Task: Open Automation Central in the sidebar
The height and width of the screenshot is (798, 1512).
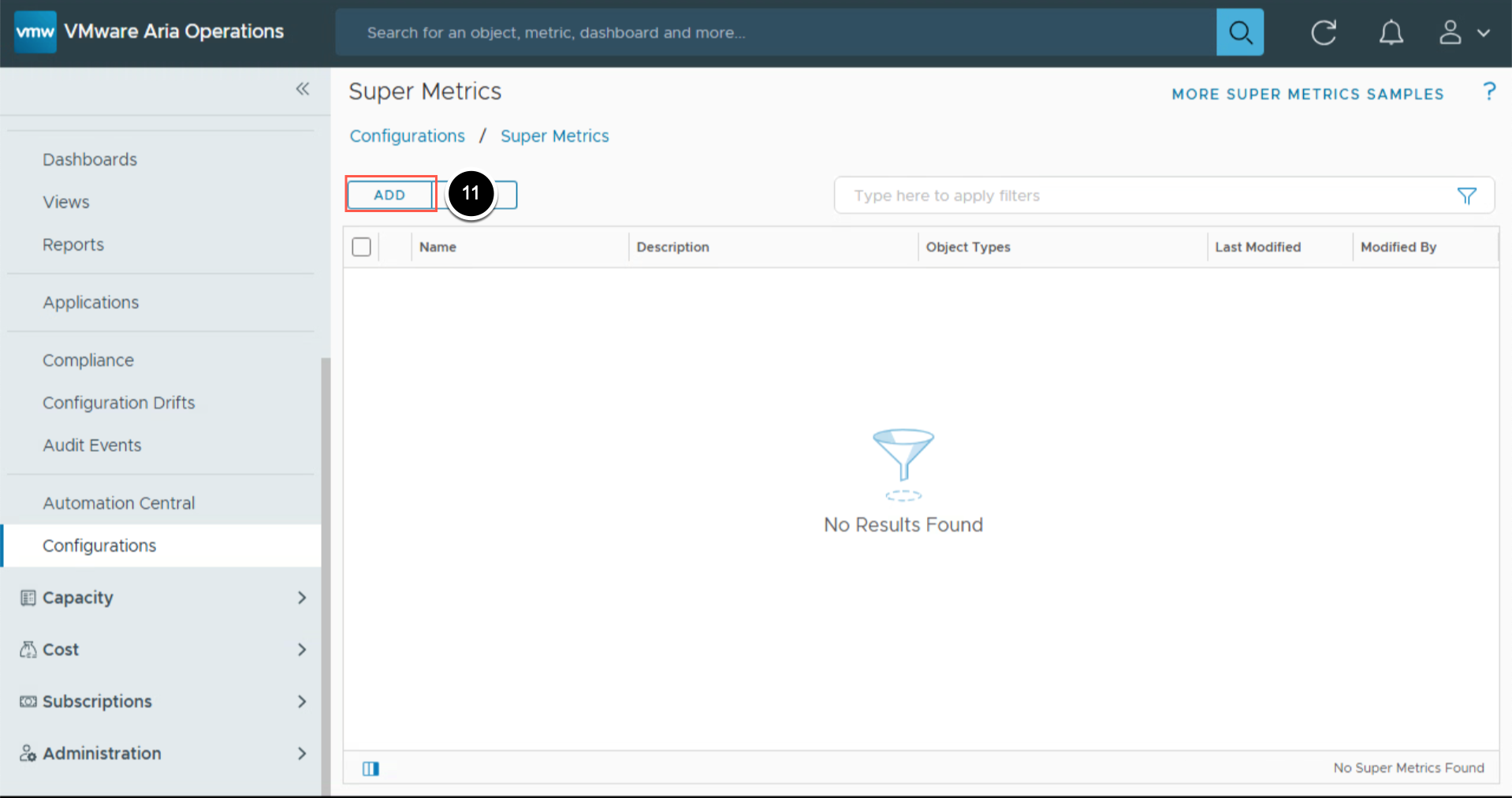Action: [x=119, y=503]
